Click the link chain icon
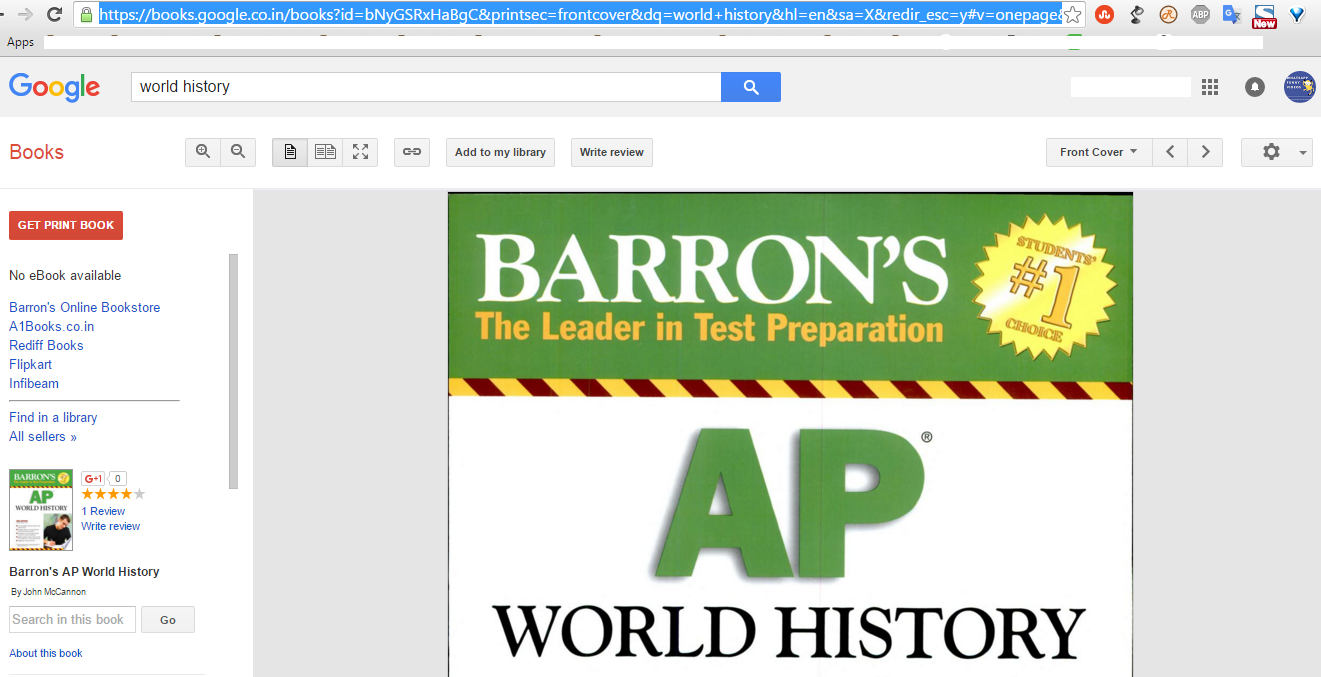The height and width of the screenshot is (677, 1321). pyautogui.click(x=412, y=152)
